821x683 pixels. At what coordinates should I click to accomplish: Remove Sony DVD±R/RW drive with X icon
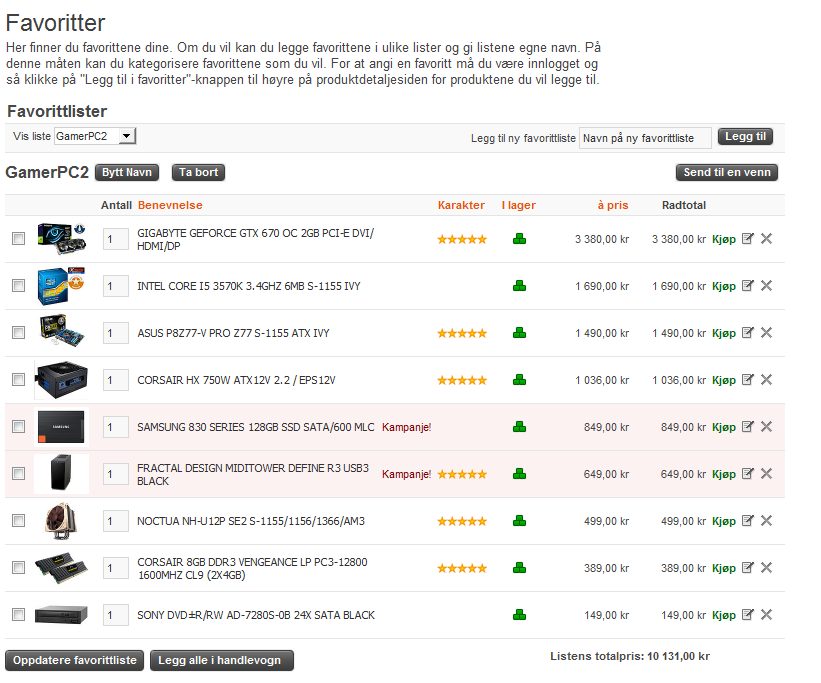[x=767, y=615]
